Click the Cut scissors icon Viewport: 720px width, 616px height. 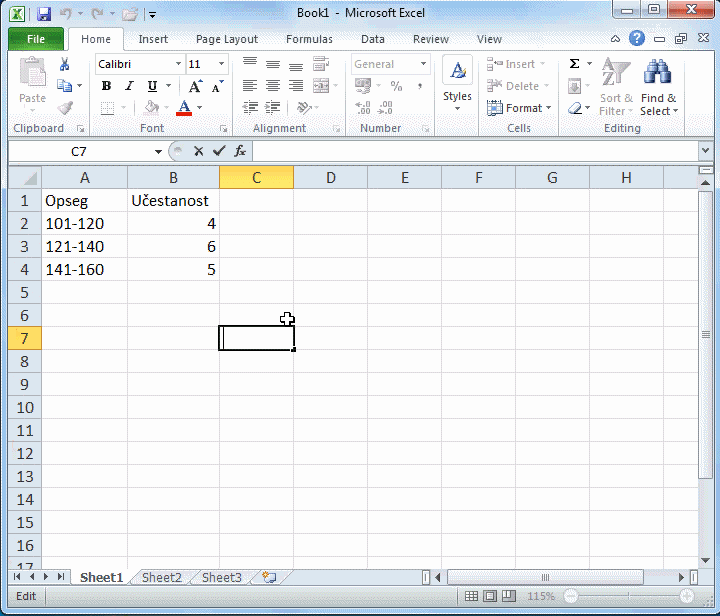[x=65, y=64]
